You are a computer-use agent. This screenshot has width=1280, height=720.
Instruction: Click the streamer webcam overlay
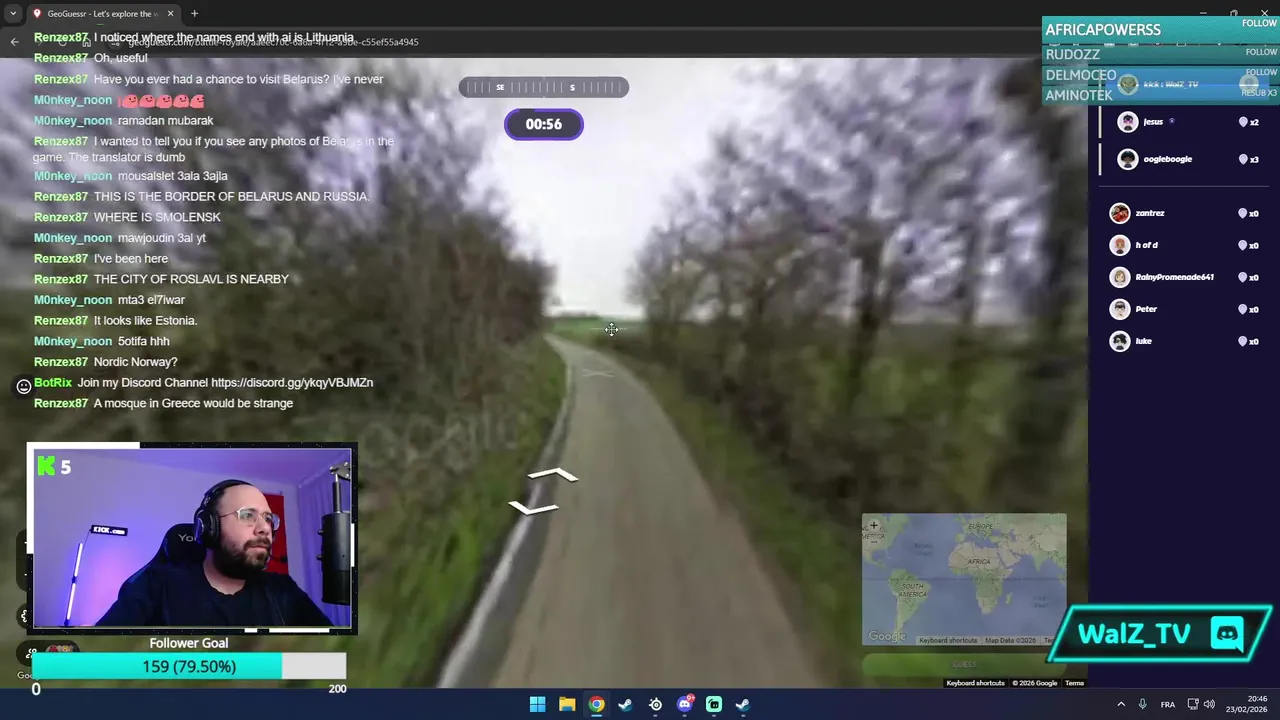[x=192, y=538]
